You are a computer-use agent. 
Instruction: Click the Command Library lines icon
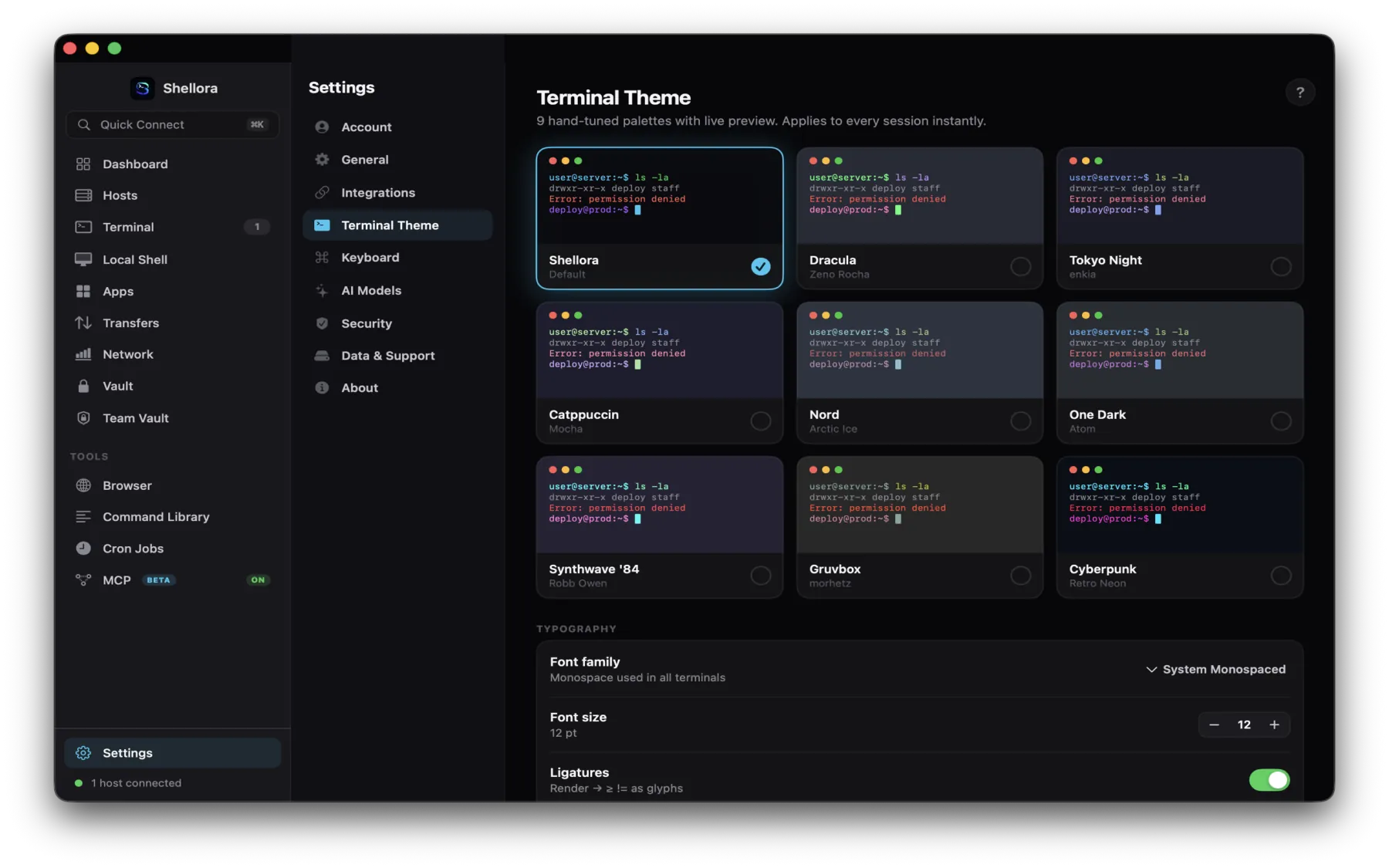click(x=83, y=517)
